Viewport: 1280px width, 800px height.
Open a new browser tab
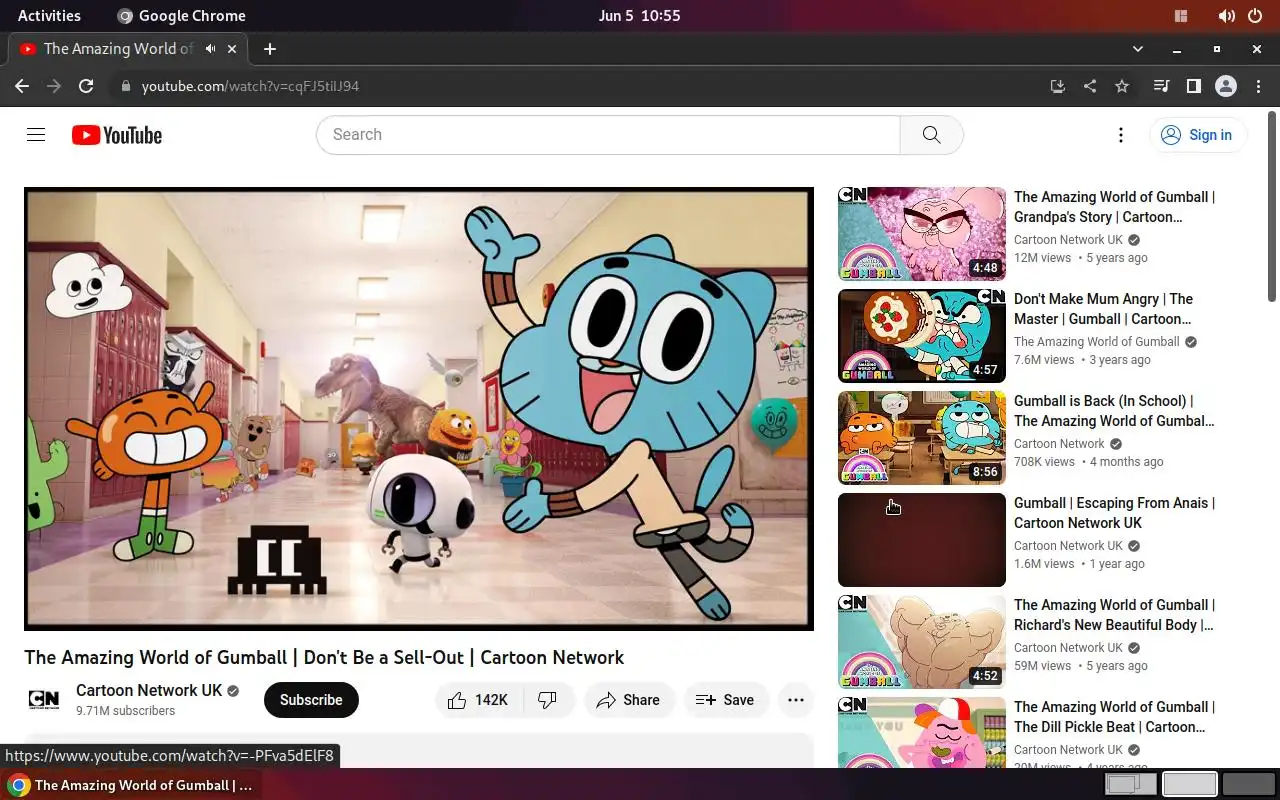(x=269, y=48)
